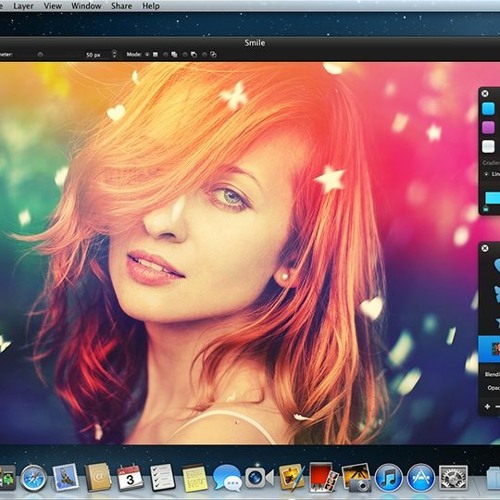
Task: Click the gradient bar color stop
Action: pyautogui.click(x=486, y=209)
